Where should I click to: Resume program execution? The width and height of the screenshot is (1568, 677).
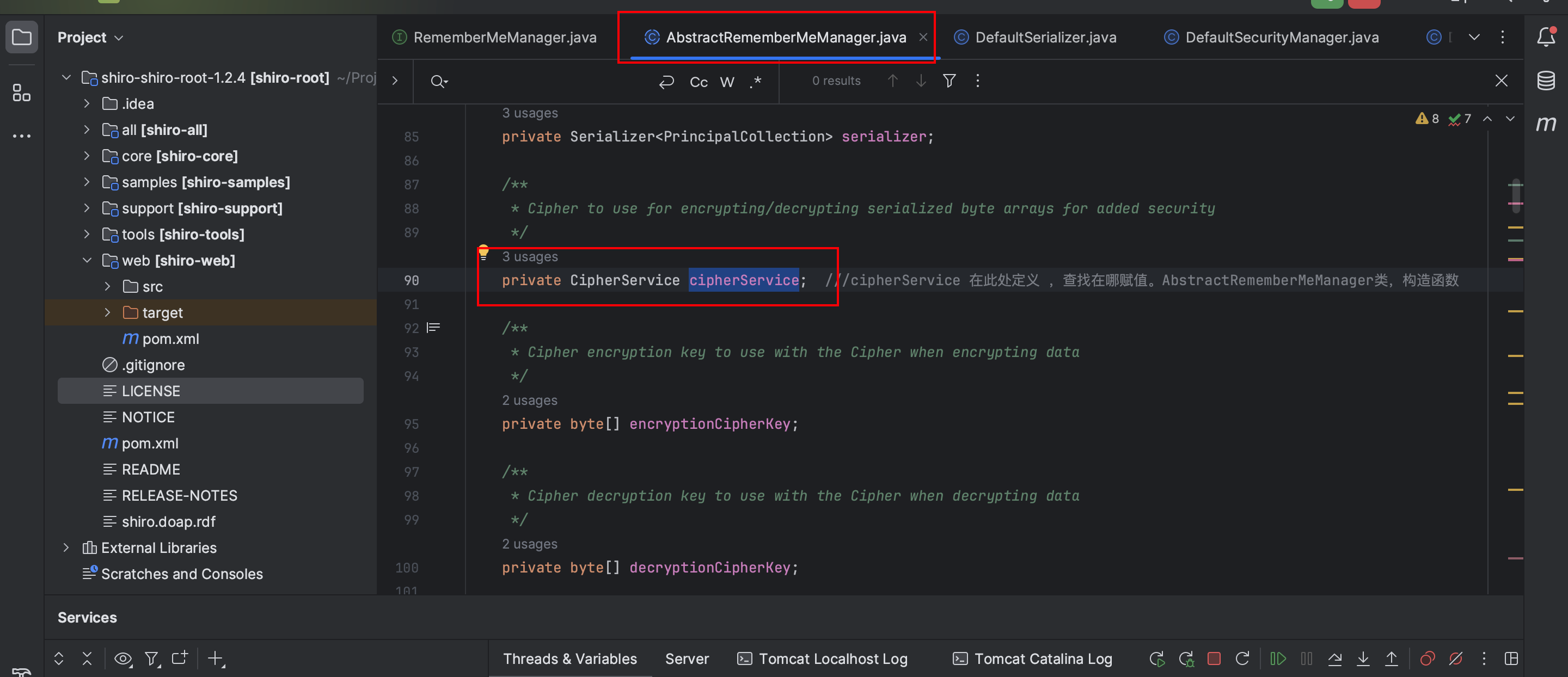(1278, 658)
